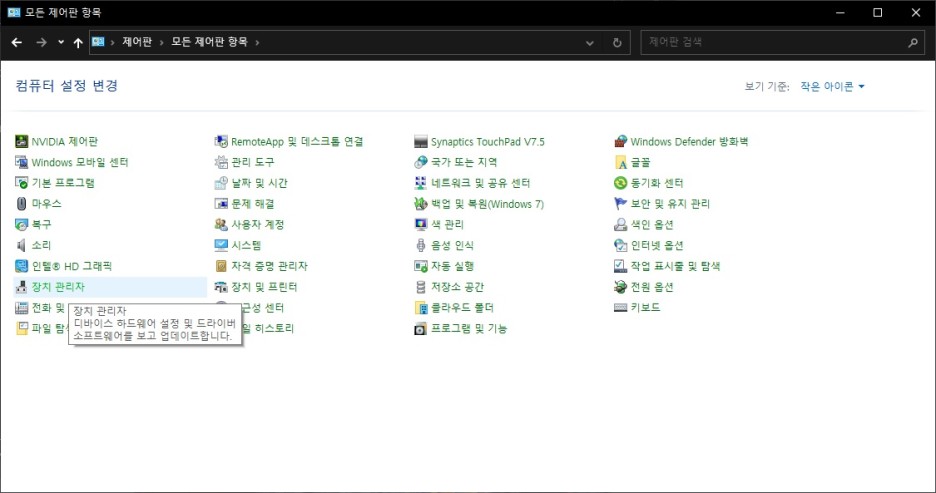Open 파일 히스토리 item
936x493 pixels.
pos(267,328)
